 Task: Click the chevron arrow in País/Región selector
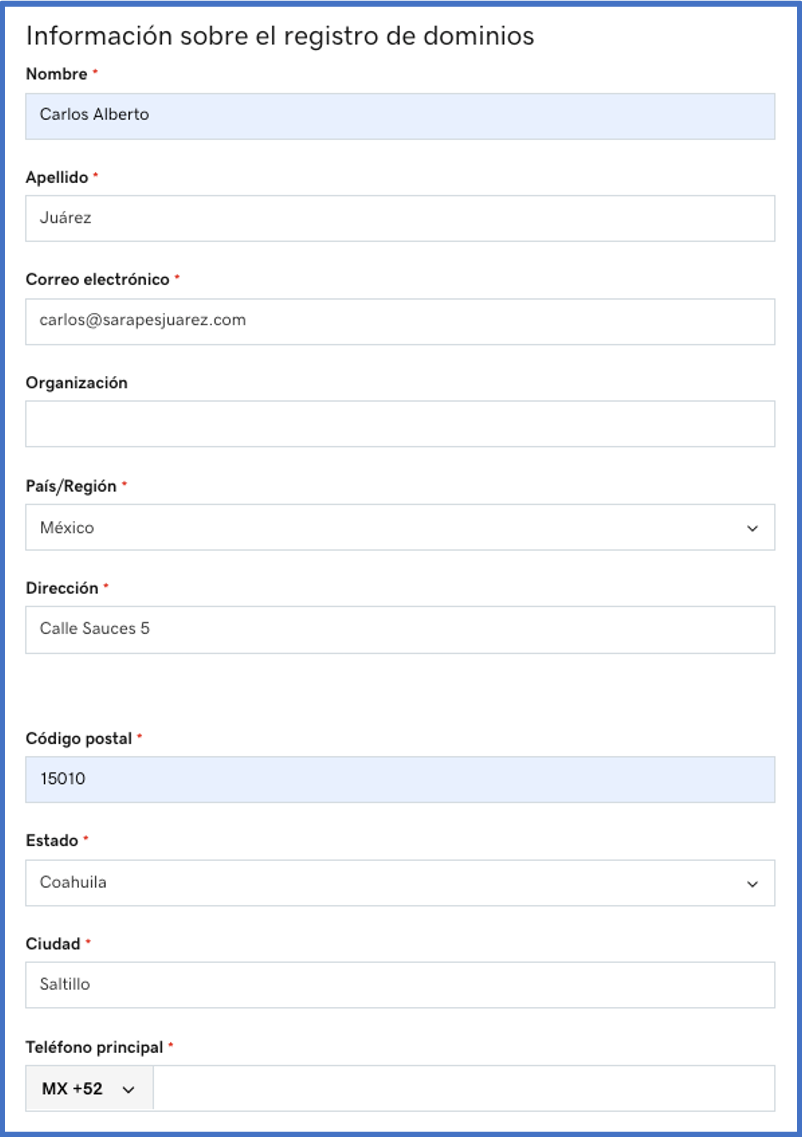(x=752, y=528)
